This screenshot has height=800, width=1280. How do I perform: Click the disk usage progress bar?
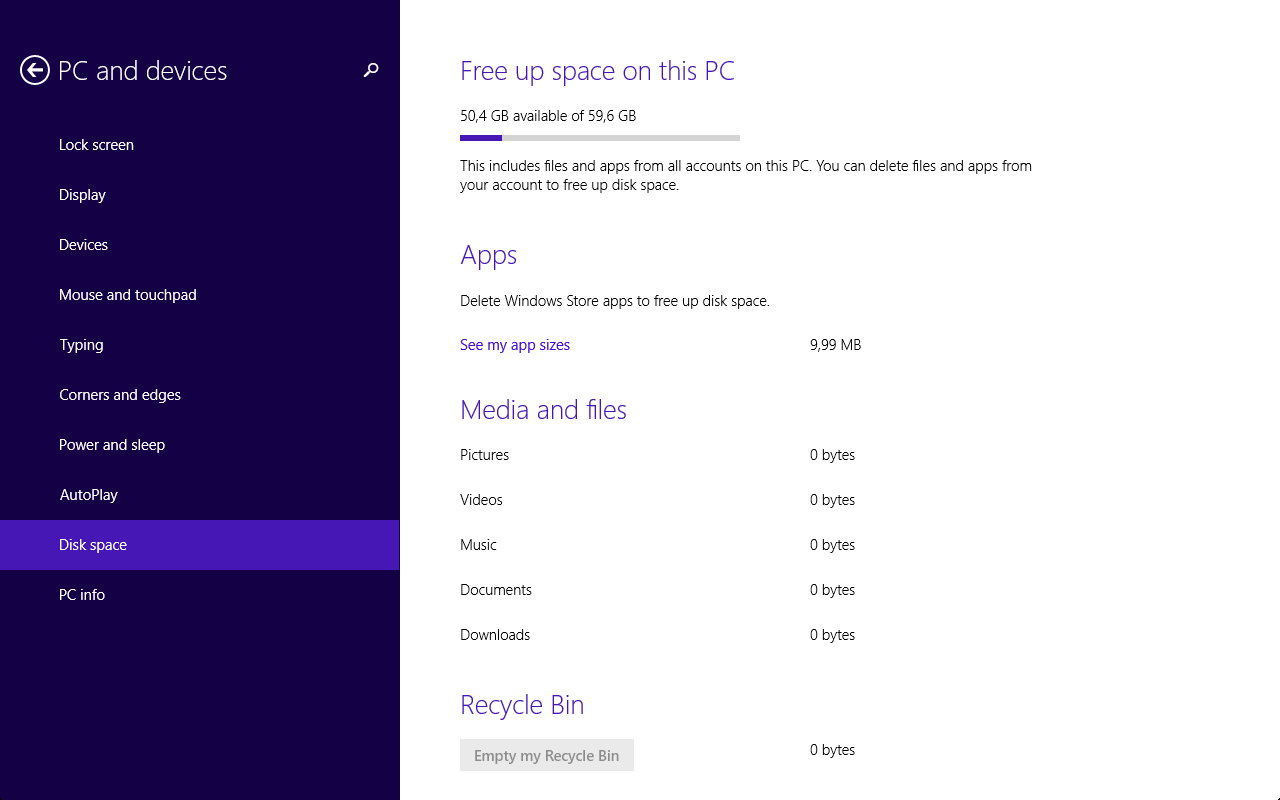pyautogui.click(x=600, y=138)
